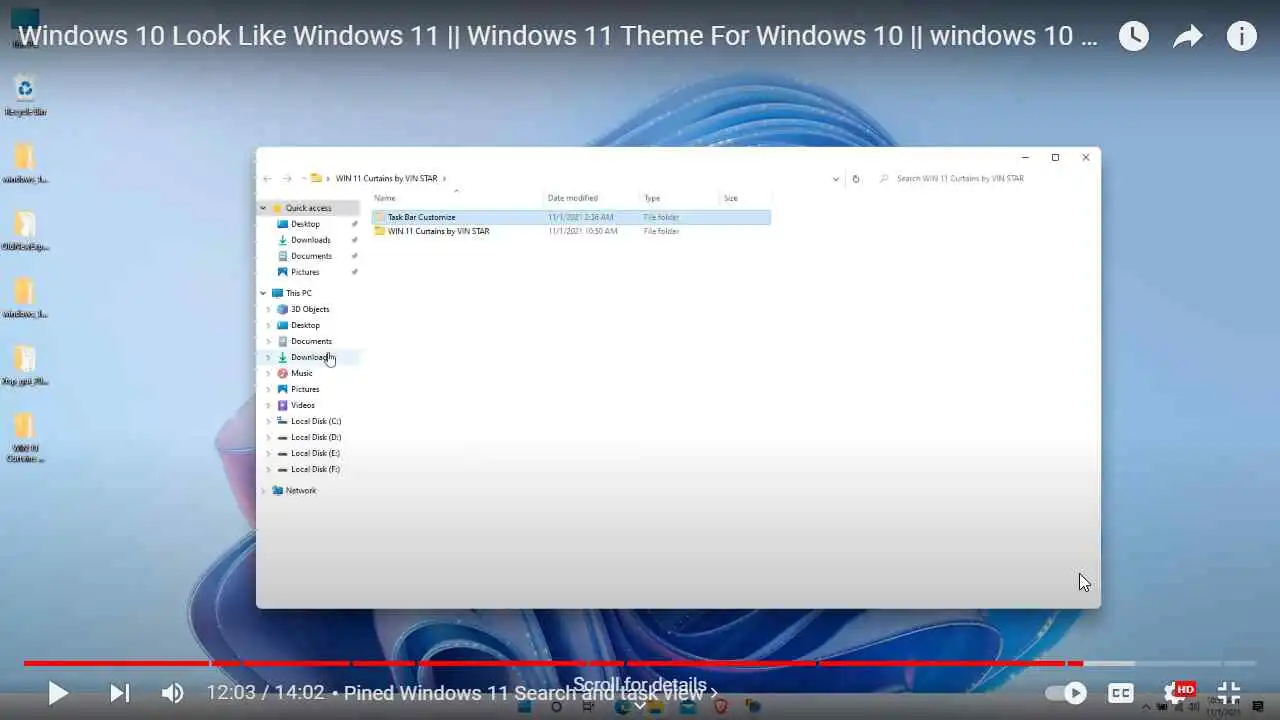Select the 'WIN 11 Curtains by VIN STAR' folder row
1280x720 pixels.
(571, 231)
